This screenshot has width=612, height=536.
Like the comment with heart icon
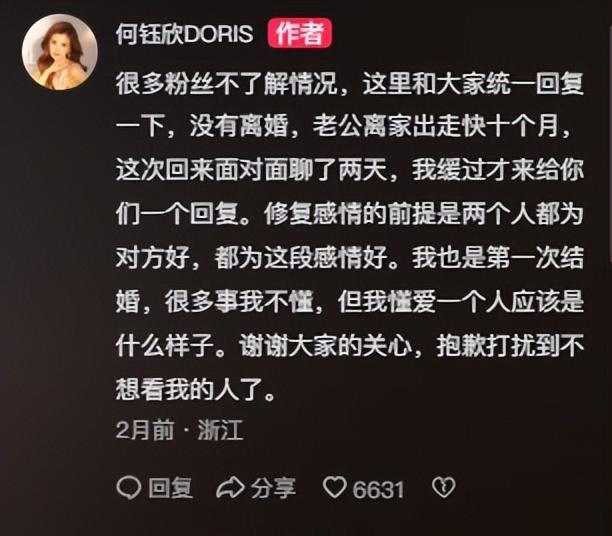[335, 487]
